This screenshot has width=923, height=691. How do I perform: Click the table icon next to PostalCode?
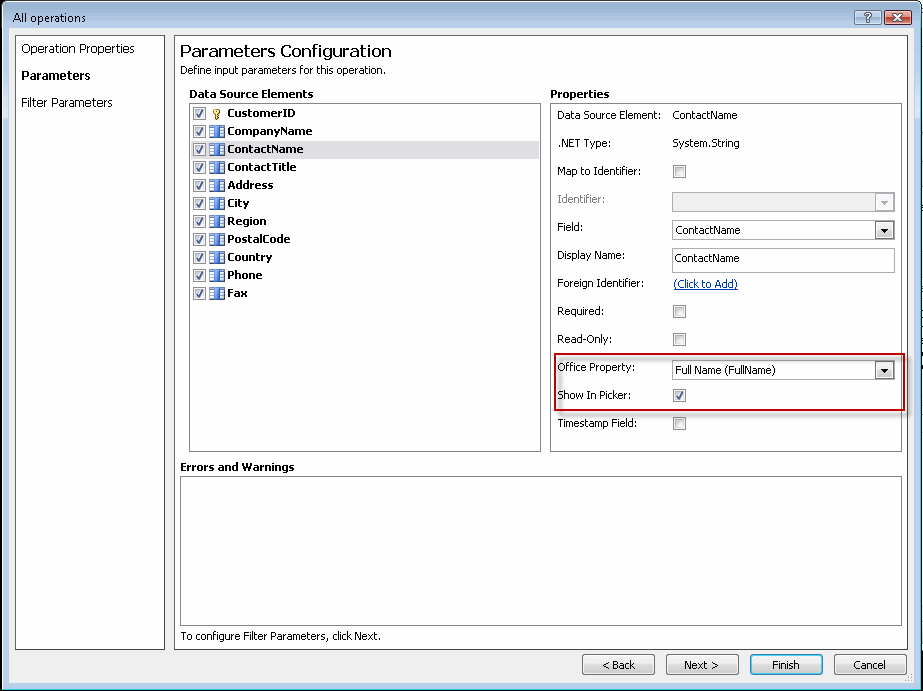pos(214,239)
